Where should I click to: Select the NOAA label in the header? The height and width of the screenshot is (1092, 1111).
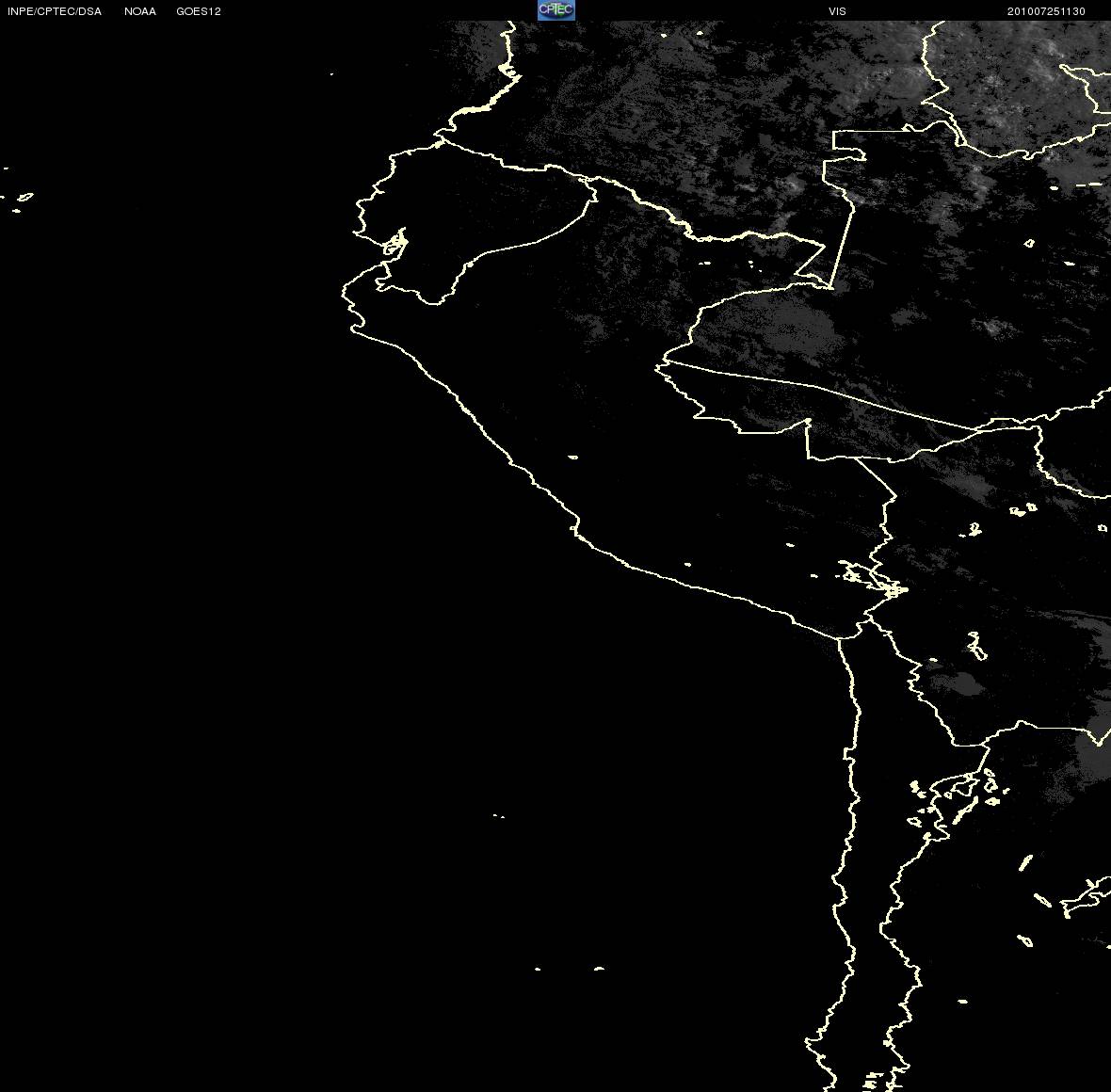140,11
